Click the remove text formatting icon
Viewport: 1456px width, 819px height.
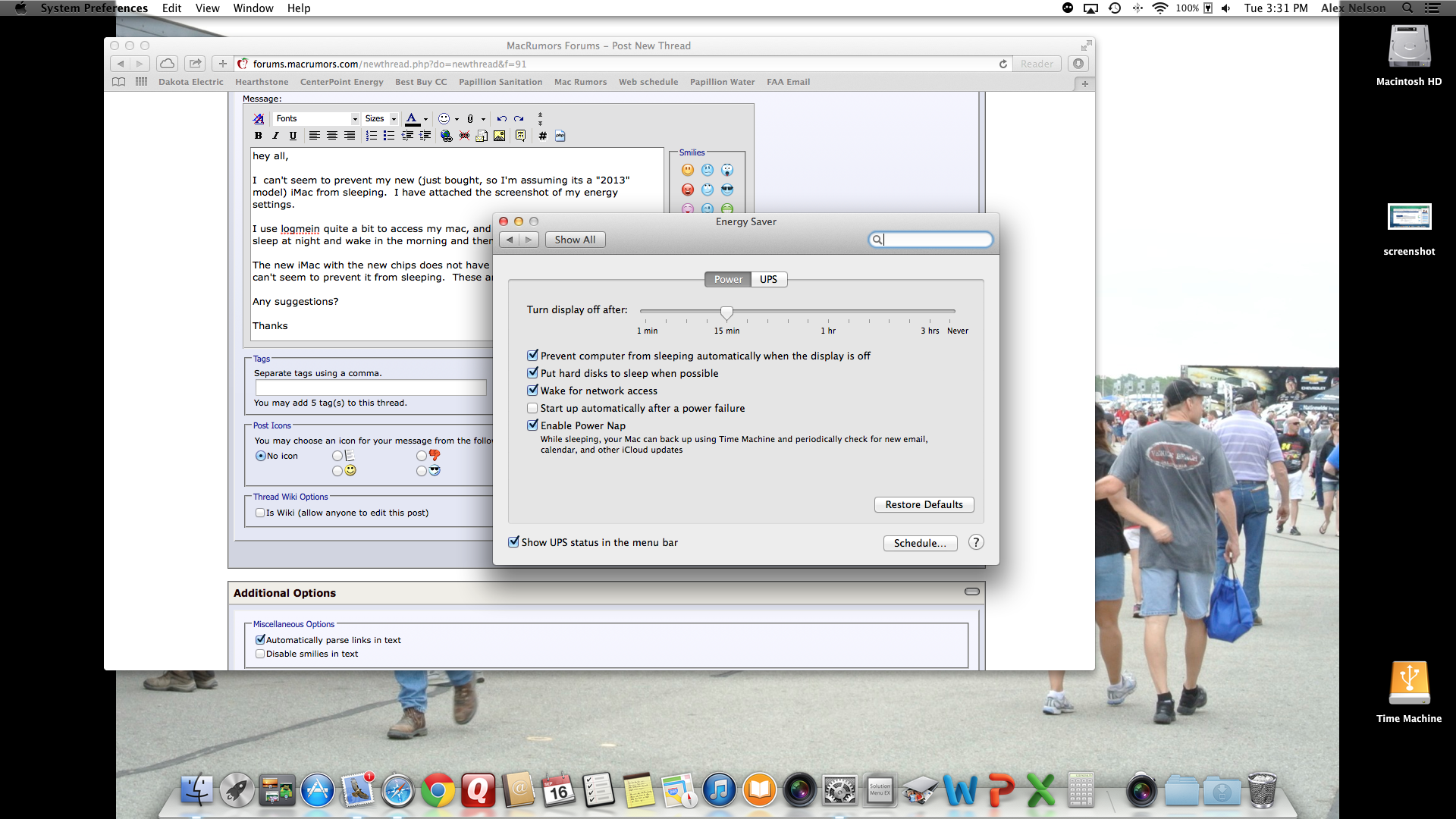pos(259,118)
